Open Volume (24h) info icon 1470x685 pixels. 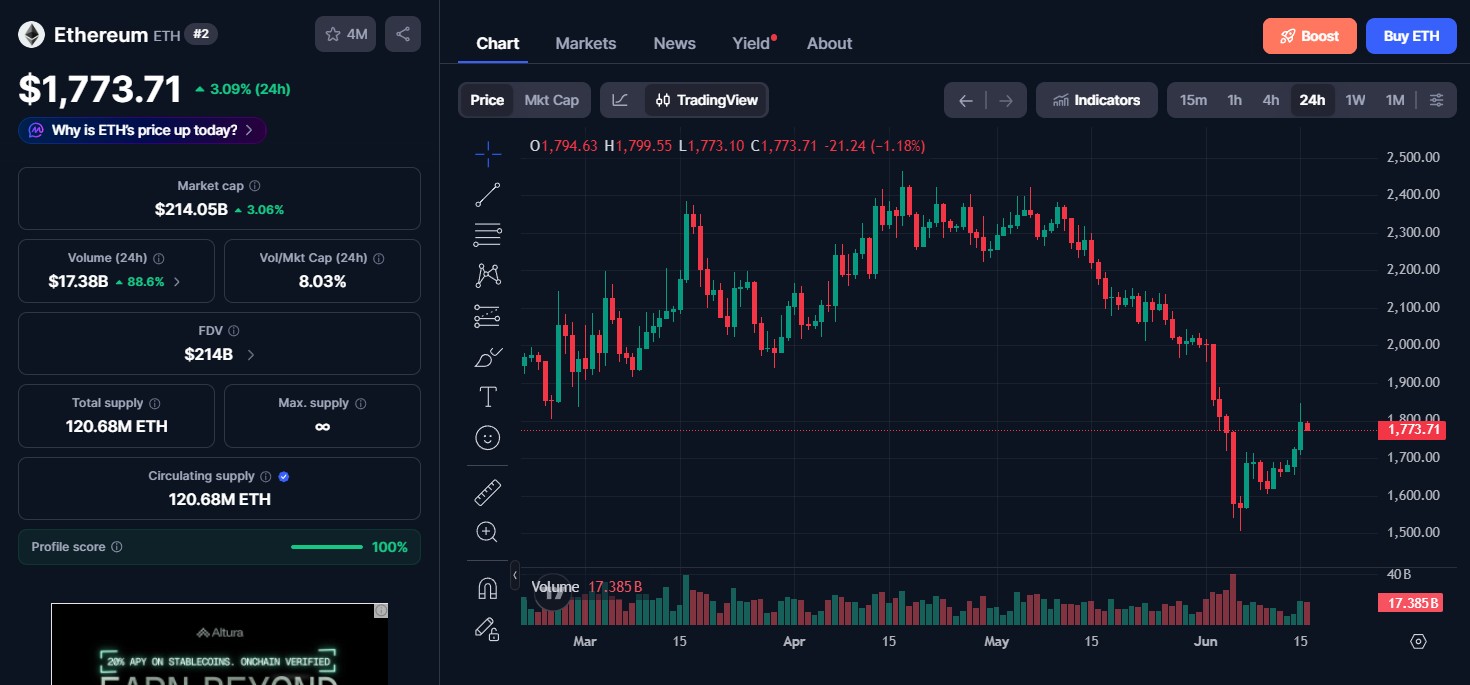point(159,258)
